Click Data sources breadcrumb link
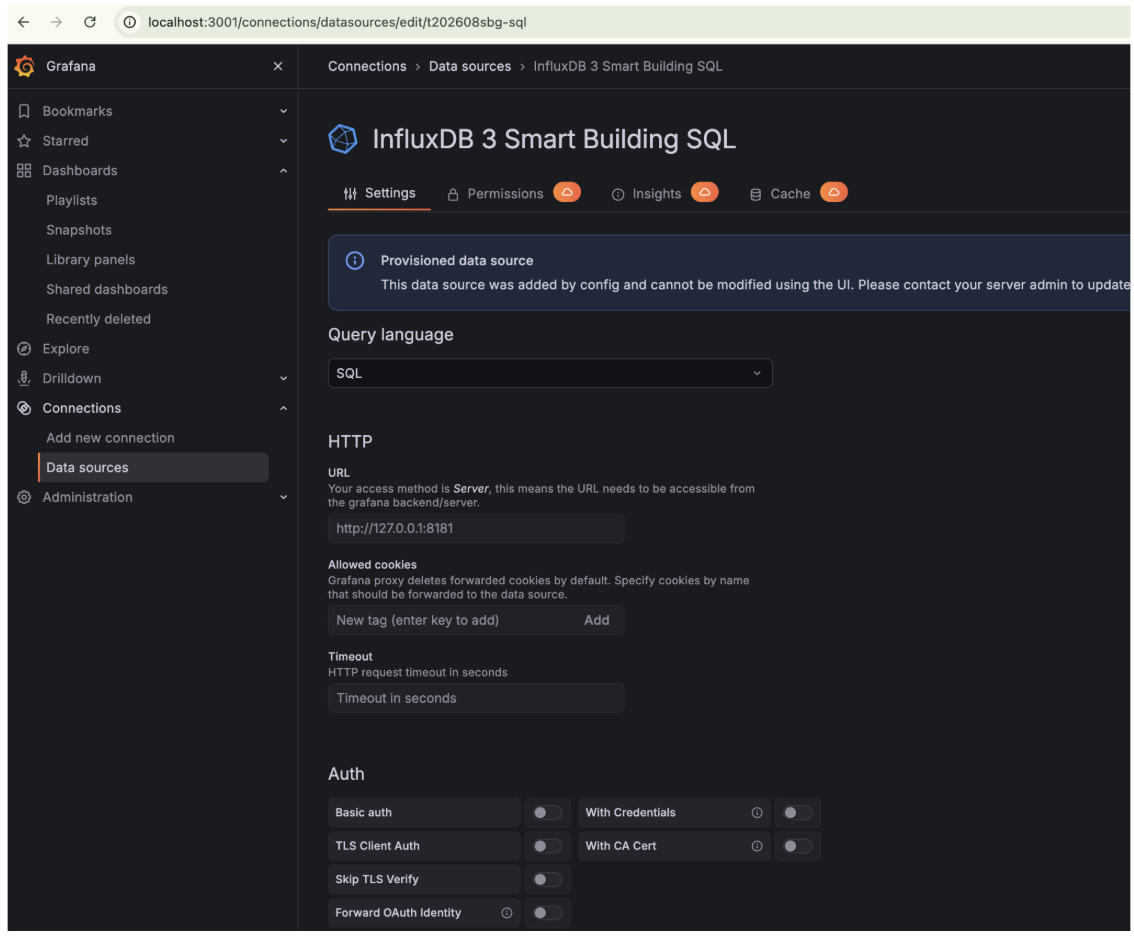Screen dimensions: 1134x936 [470, 66]
